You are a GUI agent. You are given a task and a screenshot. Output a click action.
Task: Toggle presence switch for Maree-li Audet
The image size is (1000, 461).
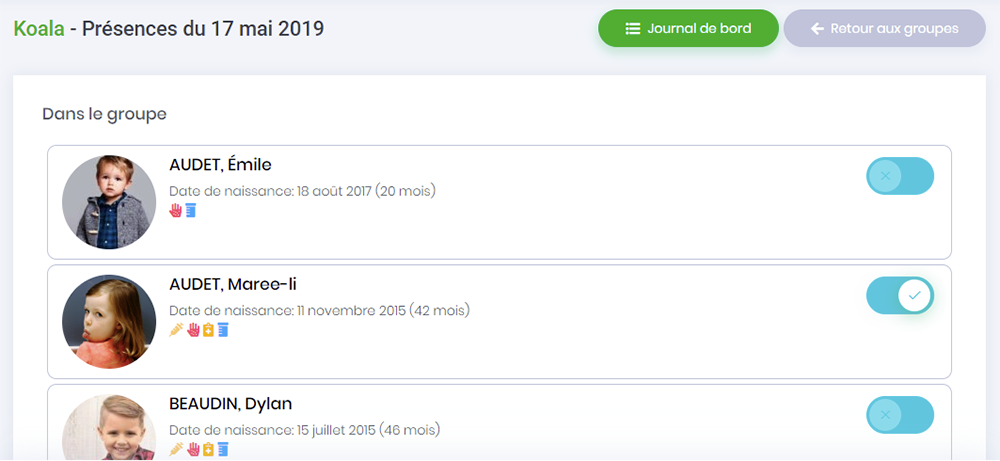click(x=900, y=295)
